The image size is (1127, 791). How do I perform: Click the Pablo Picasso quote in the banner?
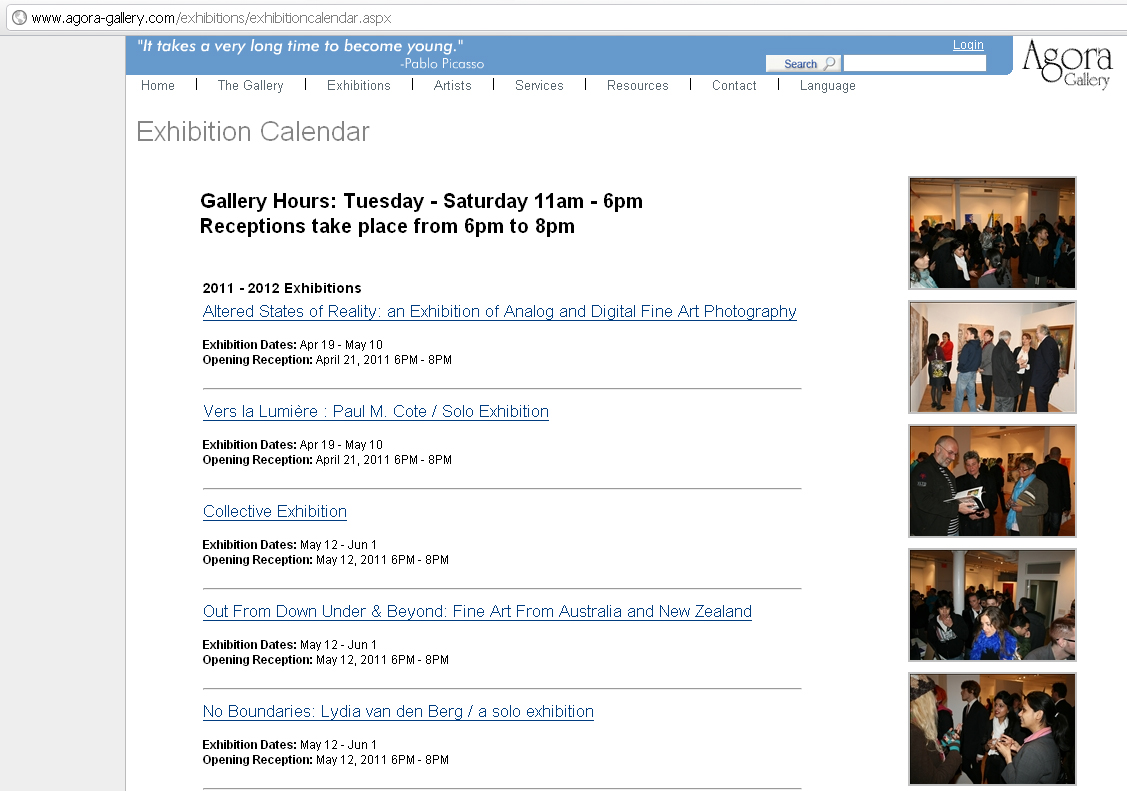click(x=300, y=47)
